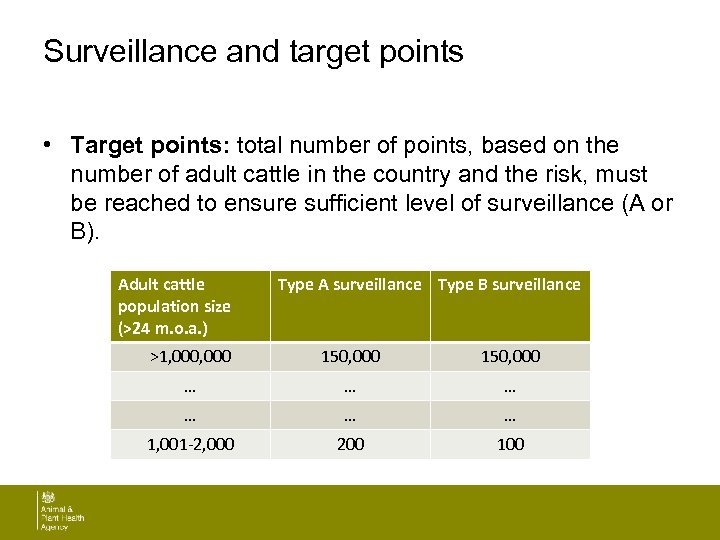Select the 150,000 cell under Type A
Screen dimensions: 720x540
pyautogui.click(x=350, y=357)
